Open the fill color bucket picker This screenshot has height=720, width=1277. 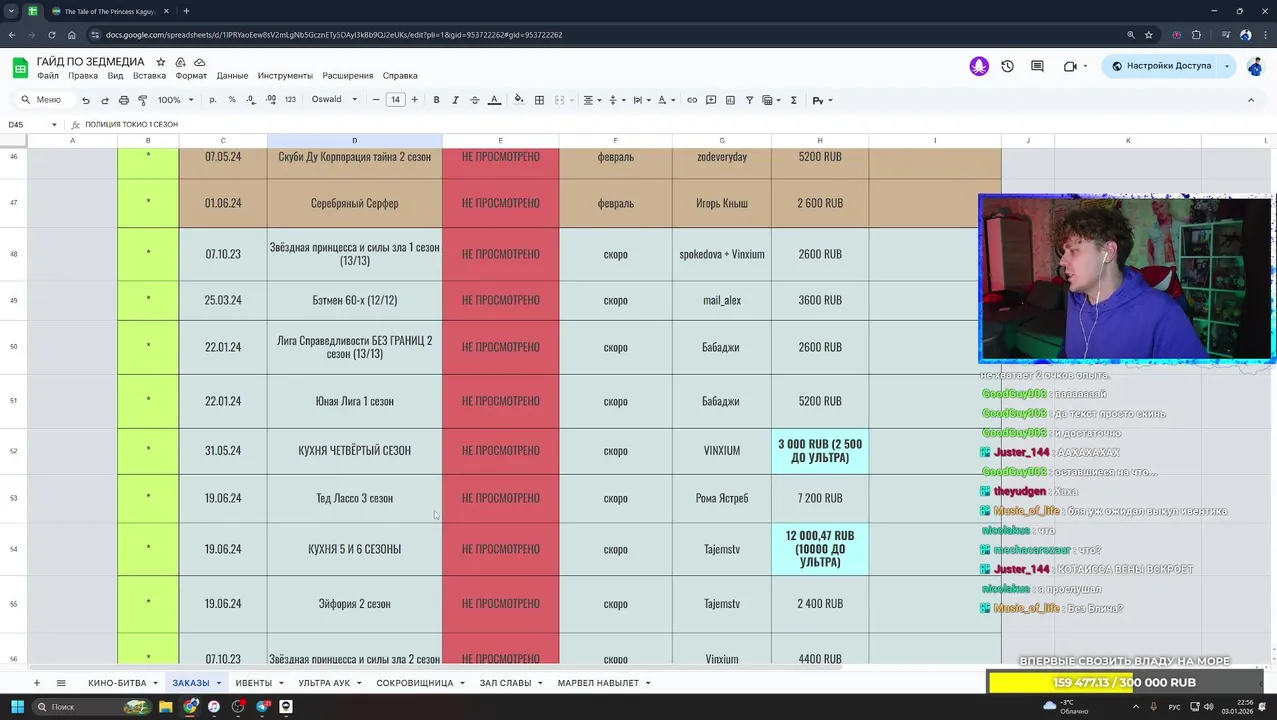(518, 100)
